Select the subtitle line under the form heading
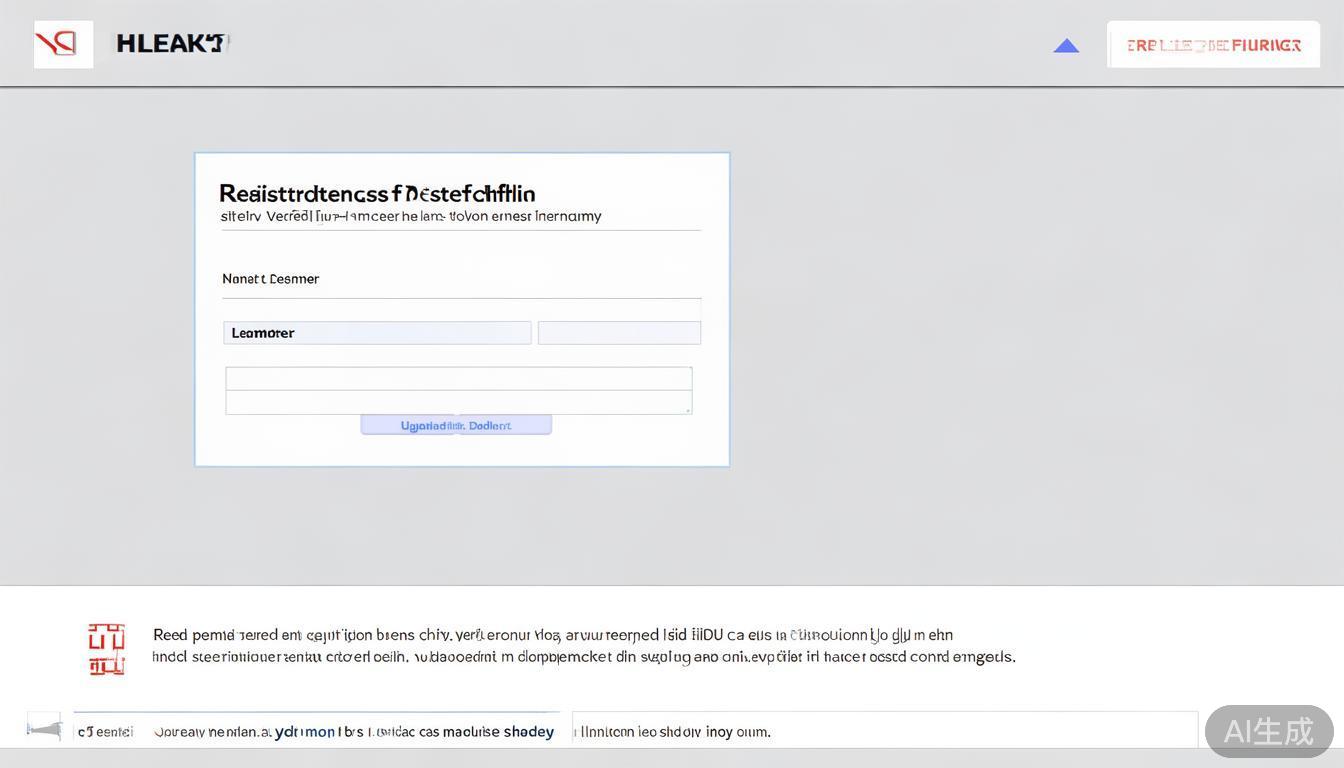This screenshot has height=768, width=1344. 411,216
